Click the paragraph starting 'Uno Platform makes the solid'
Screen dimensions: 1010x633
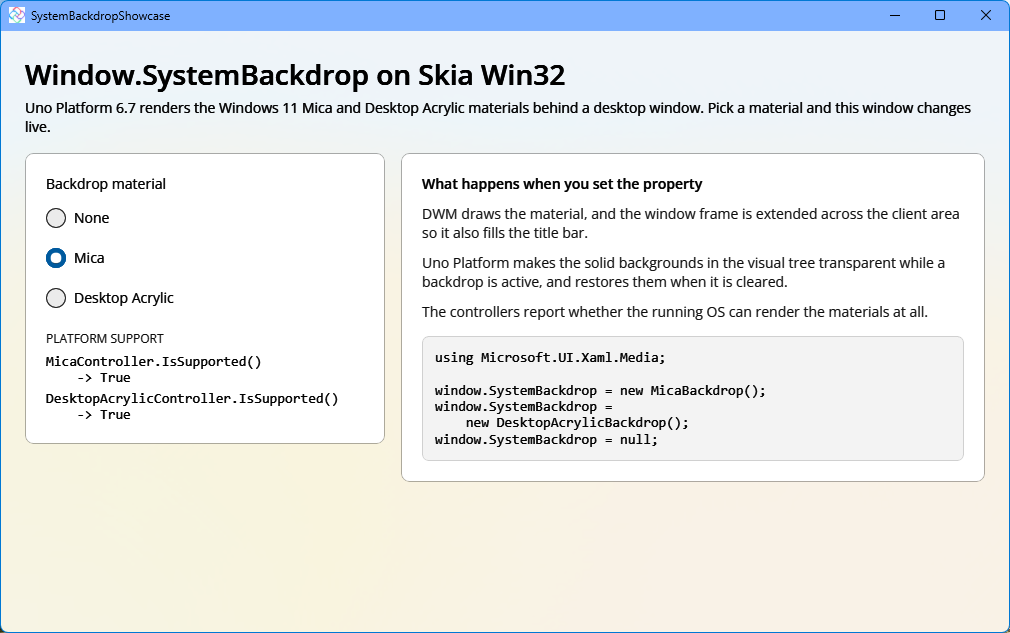[x=683, y=272]
